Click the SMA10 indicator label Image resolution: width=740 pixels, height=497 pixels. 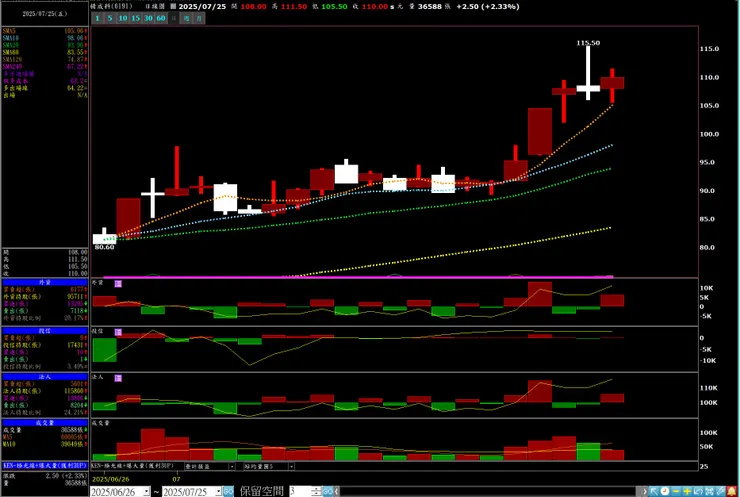10,38
